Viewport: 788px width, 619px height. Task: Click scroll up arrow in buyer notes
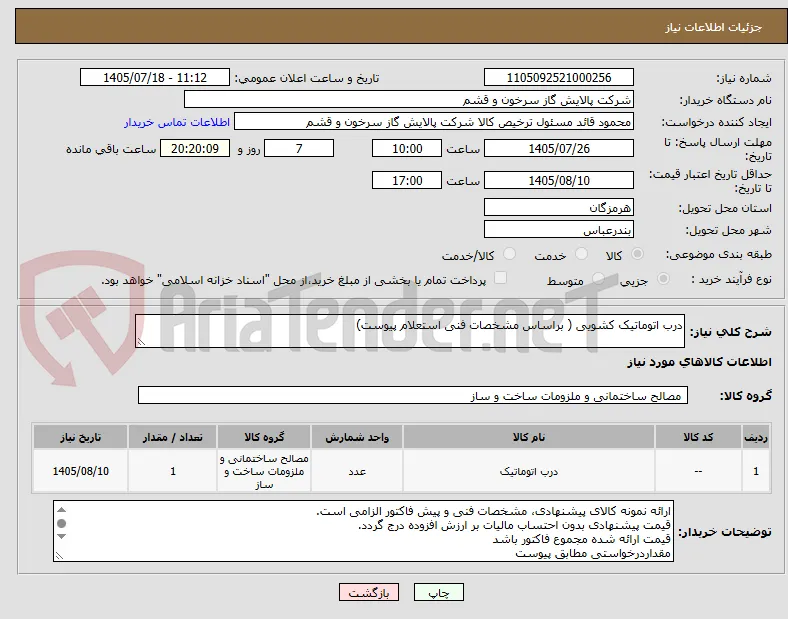pos(61,510)
